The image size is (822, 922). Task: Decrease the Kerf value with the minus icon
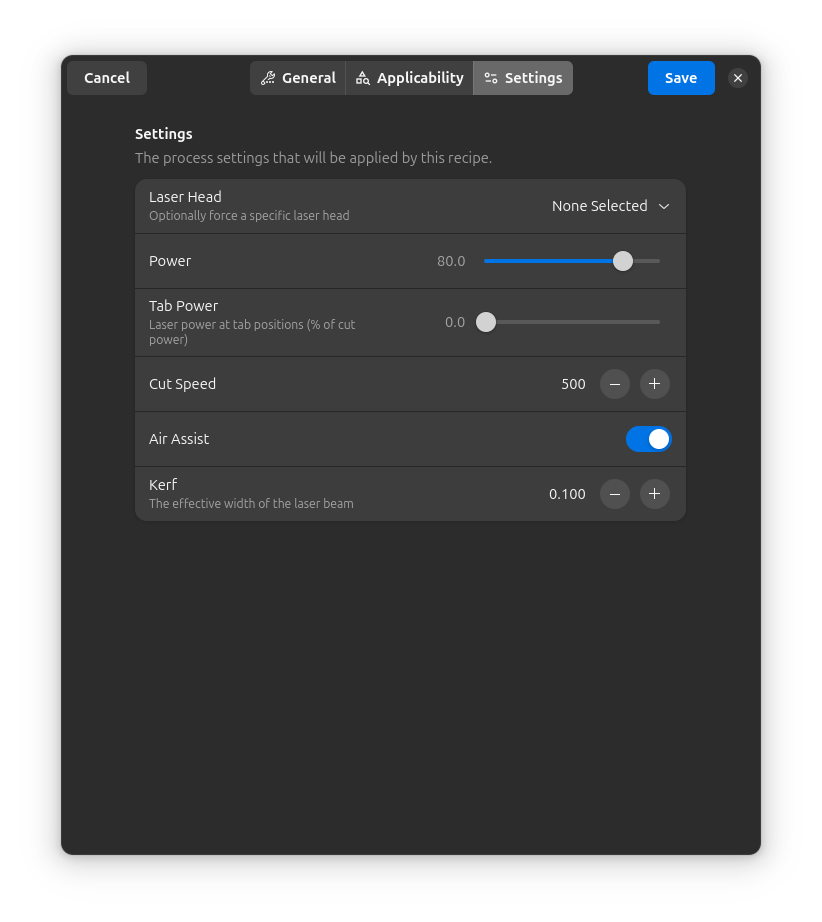pos(614,493)
